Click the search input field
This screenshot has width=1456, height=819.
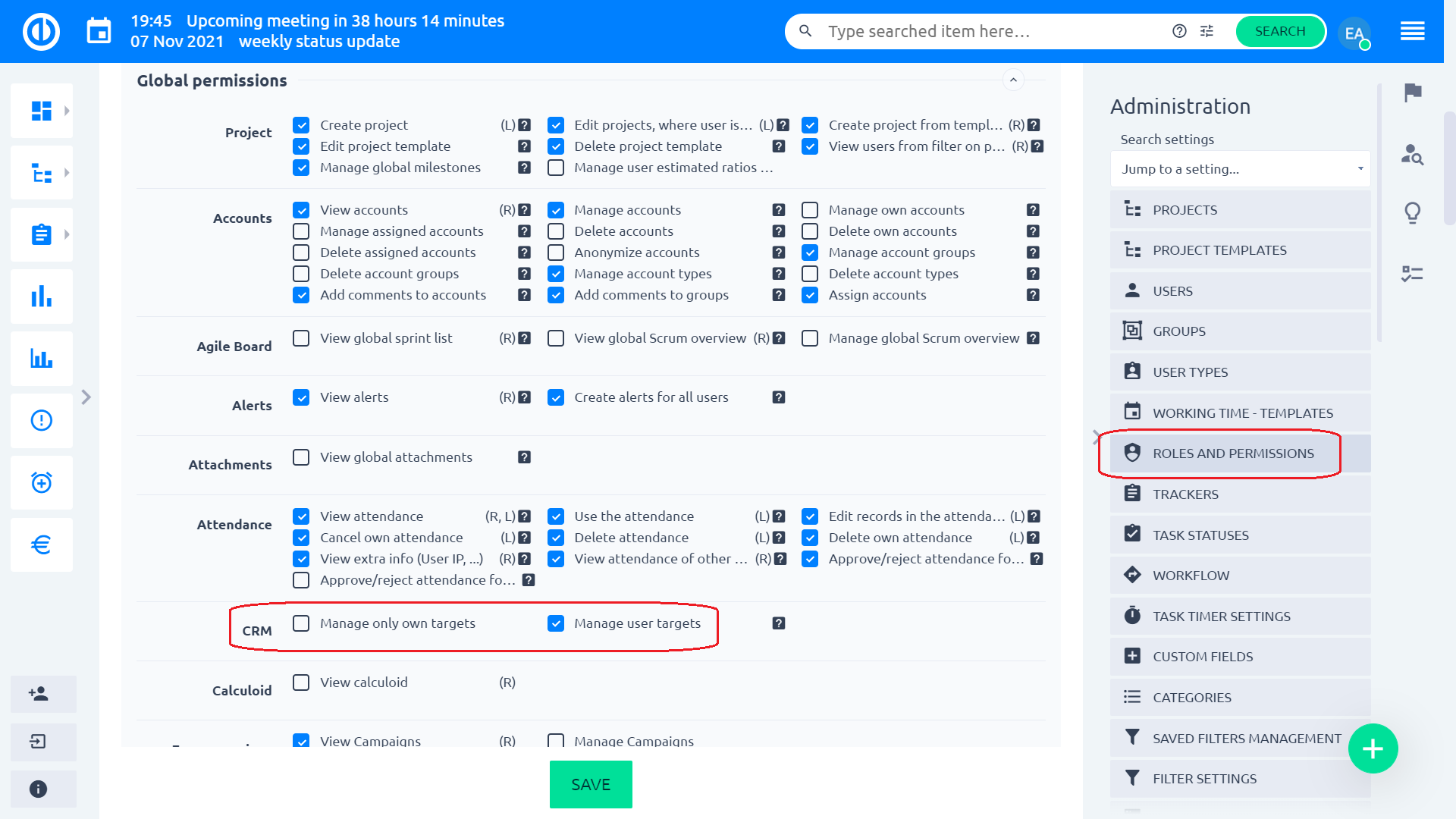click(986, 31)
